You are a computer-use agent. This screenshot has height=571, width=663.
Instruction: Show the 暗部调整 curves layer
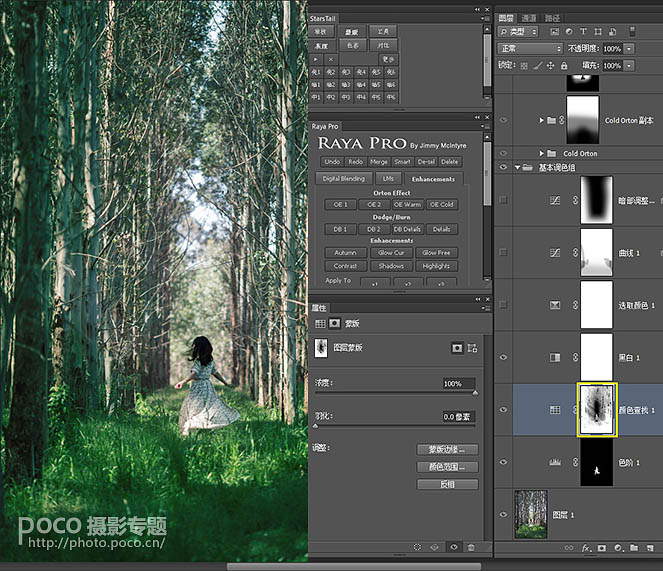pyautogui.click(x=503, y=200)
